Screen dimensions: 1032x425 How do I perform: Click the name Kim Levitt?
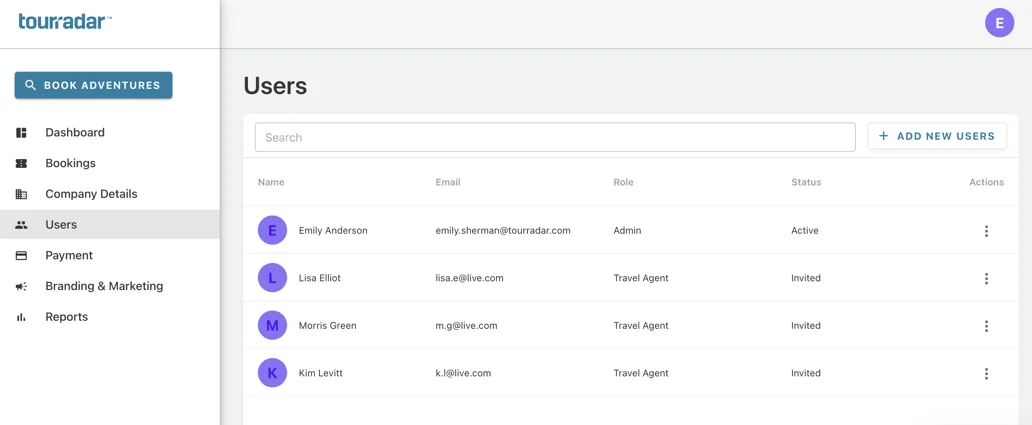[321, 373]
